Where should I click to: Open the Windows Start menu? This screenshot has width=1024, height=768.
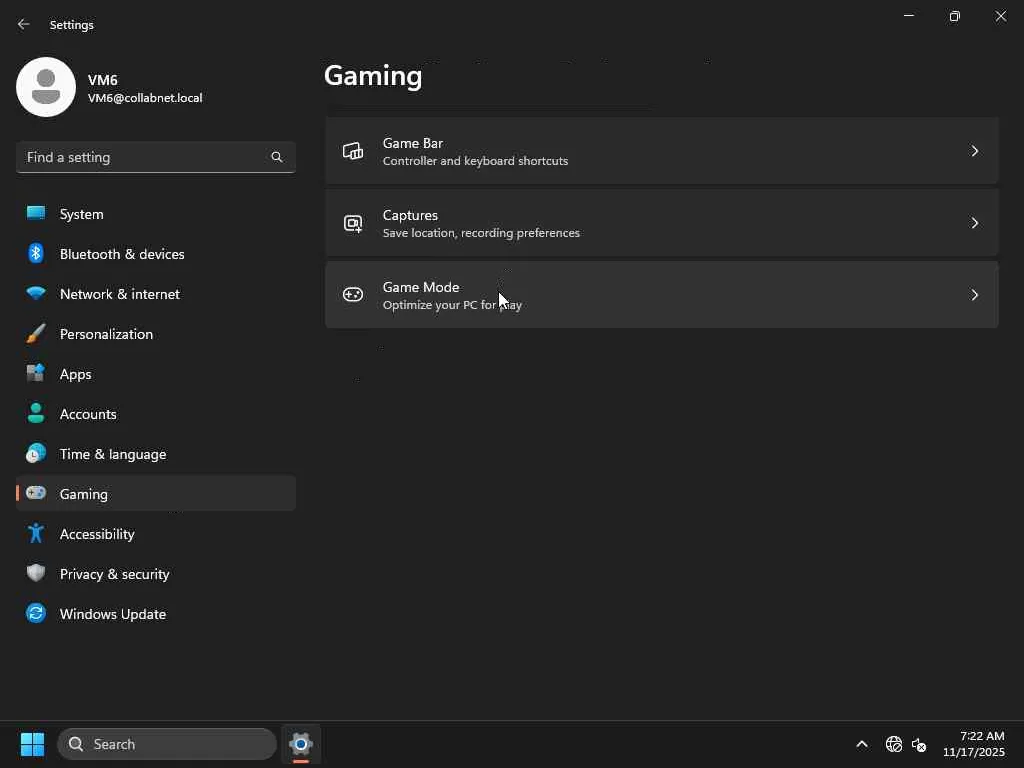coord(32,744)
